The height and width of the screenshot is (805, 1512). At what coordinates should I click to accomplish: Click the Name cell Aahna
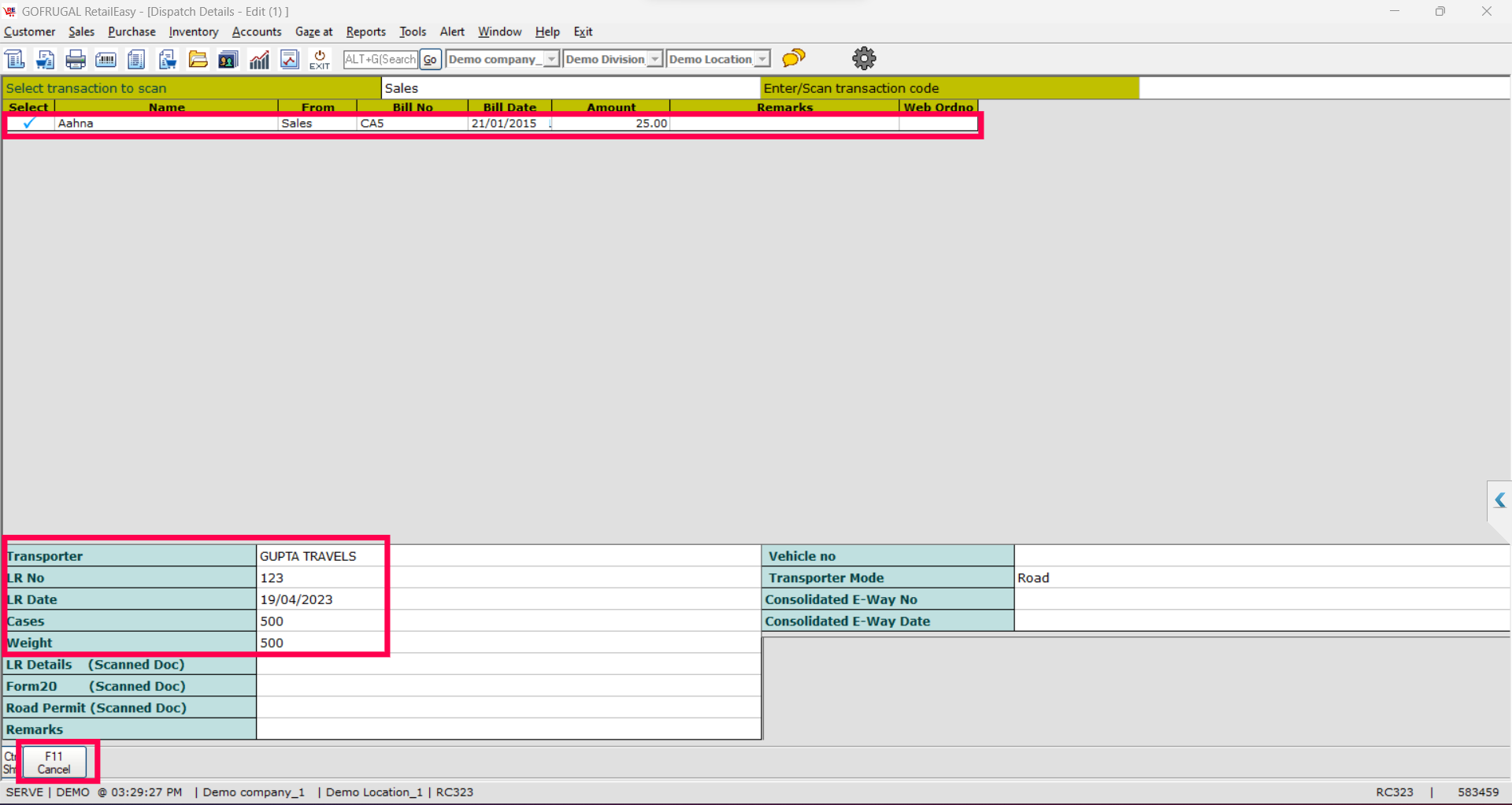click(166, 123)
